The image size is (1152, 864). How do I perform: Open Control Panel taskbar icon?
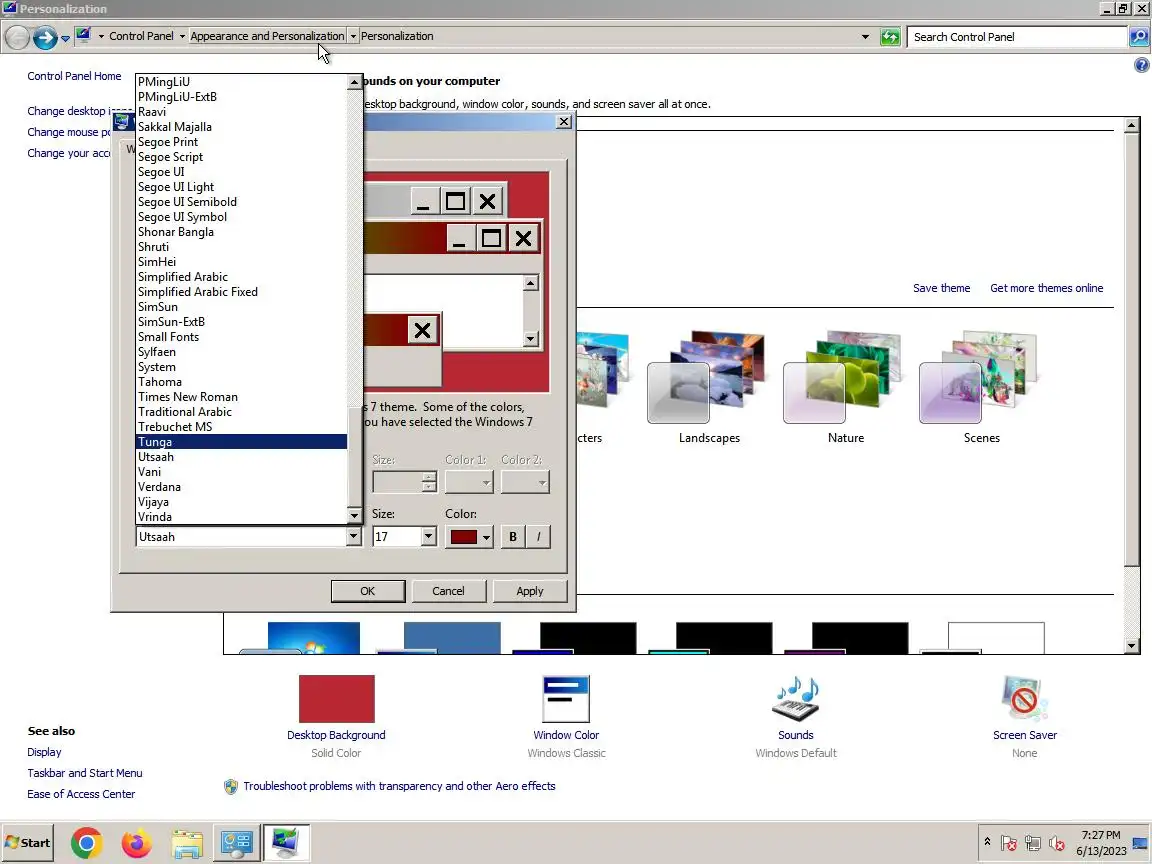[237, 843]
